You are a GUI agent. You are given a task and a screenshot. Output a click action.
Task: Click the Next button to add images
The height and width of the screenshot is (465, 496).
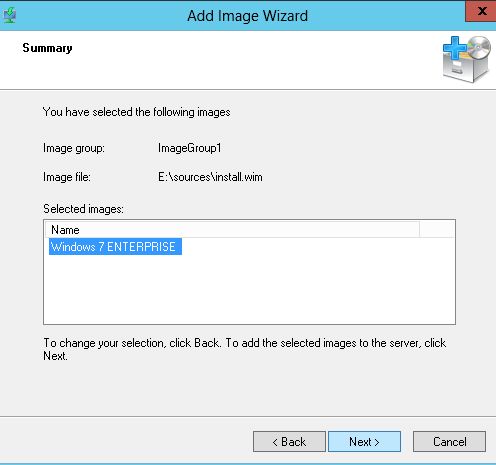364,442
